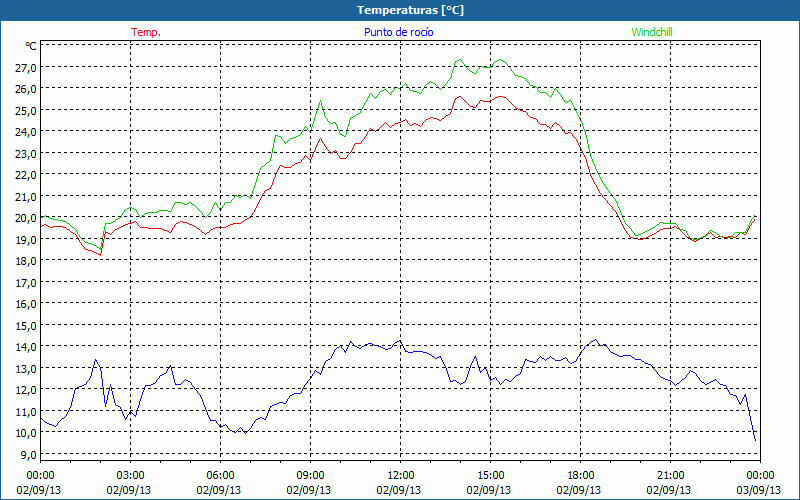Screen dimensions: 800x500
Task: Click the 09:00 time axis label
Action: [x=311, y=476]
